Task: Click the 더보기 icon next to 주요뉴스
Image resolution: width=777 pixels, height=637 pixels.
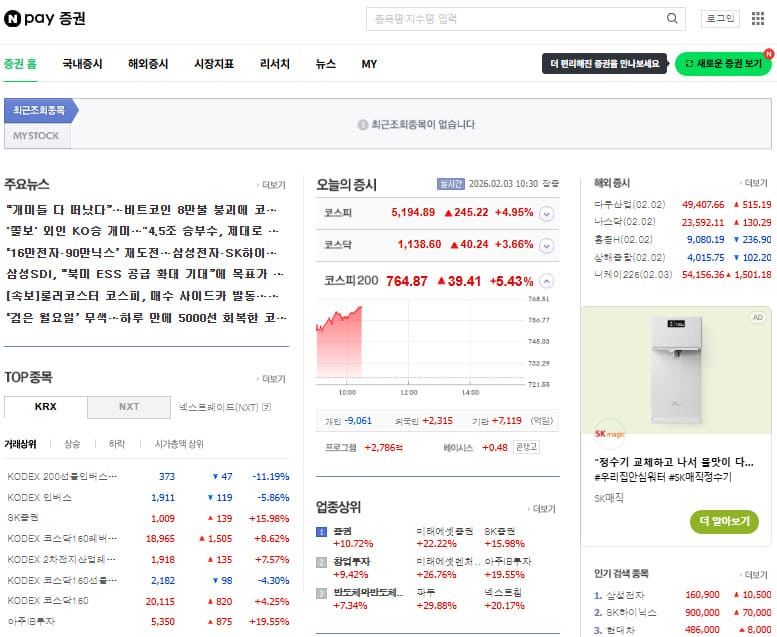Action: click(273, 185)
